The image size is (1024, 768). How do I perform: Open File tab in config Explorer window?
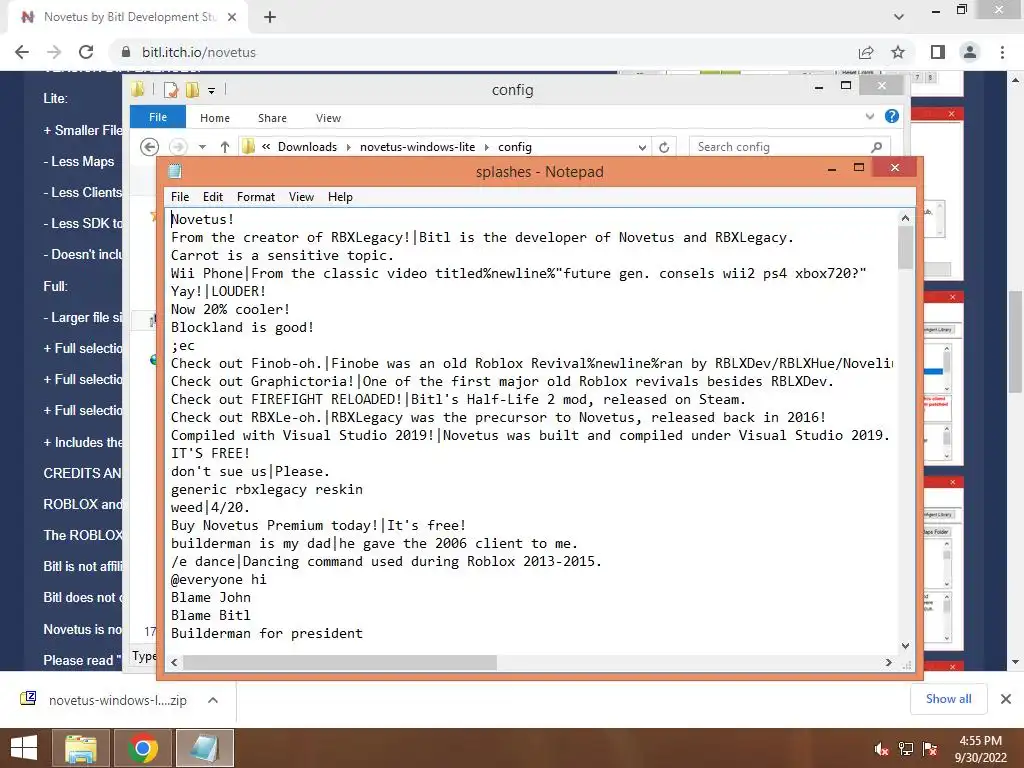point(157,117)
